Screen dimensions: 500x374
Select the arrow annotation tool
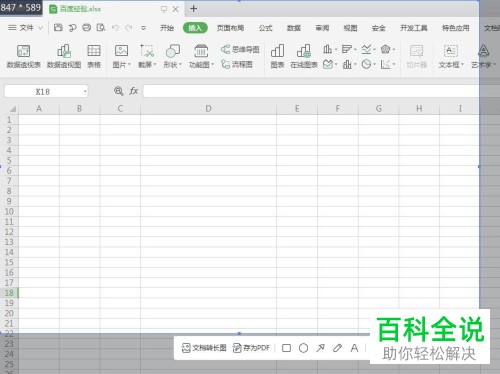pos(320,348)
